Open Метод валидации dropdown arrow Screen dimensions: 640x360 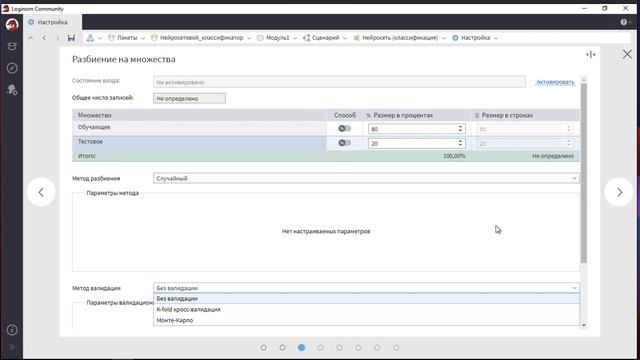click(574, 288)
